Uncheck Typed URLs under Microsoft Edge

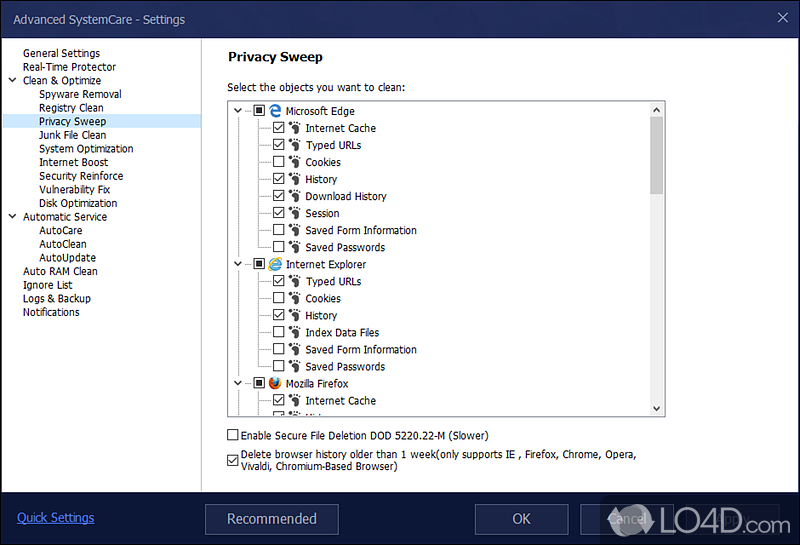click(x=279, y=145)
